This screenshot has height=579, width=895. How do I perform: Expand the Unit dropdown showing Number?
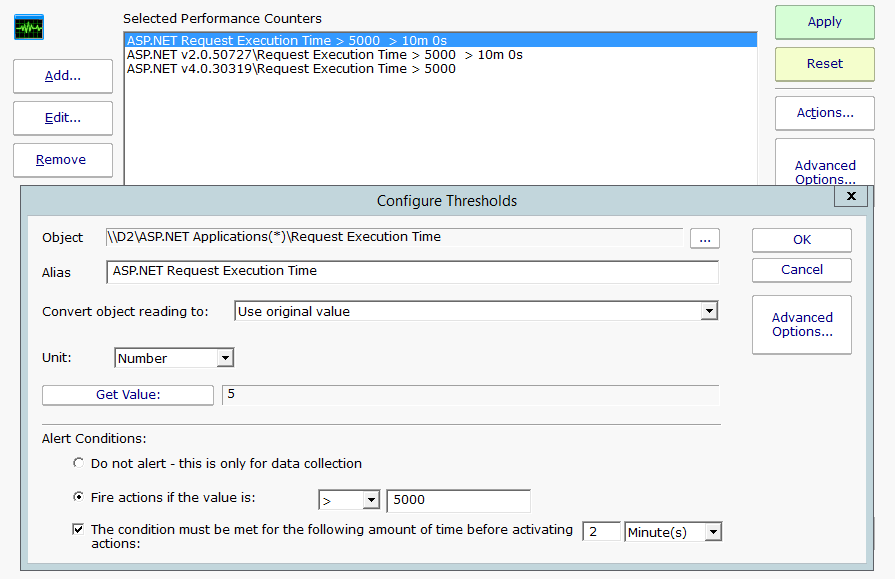click(225, 358)
